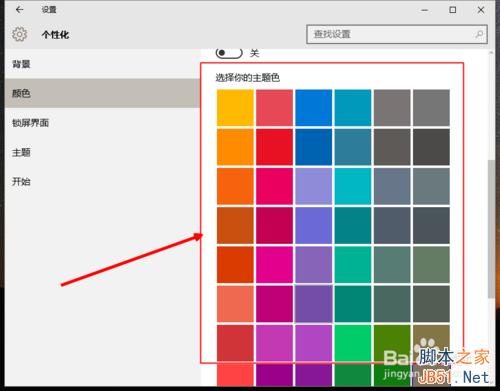Click the settings gear icon
500x391 pixels.
click(19, 34)
